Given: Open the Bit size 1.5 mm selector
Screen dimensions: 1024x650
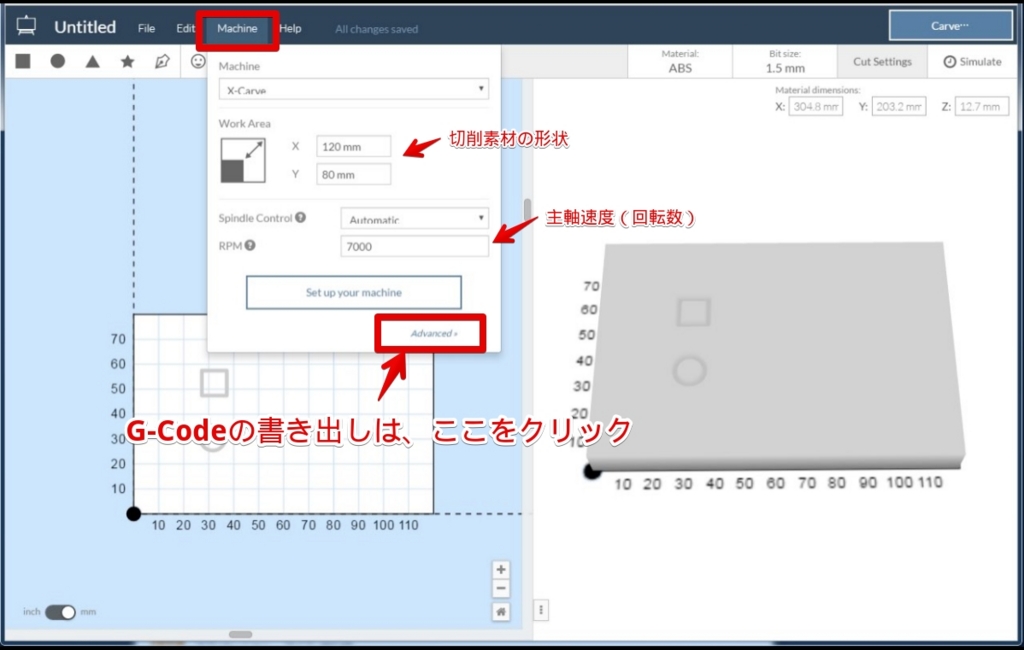Looking at the screenshot, I should [785, 61].
